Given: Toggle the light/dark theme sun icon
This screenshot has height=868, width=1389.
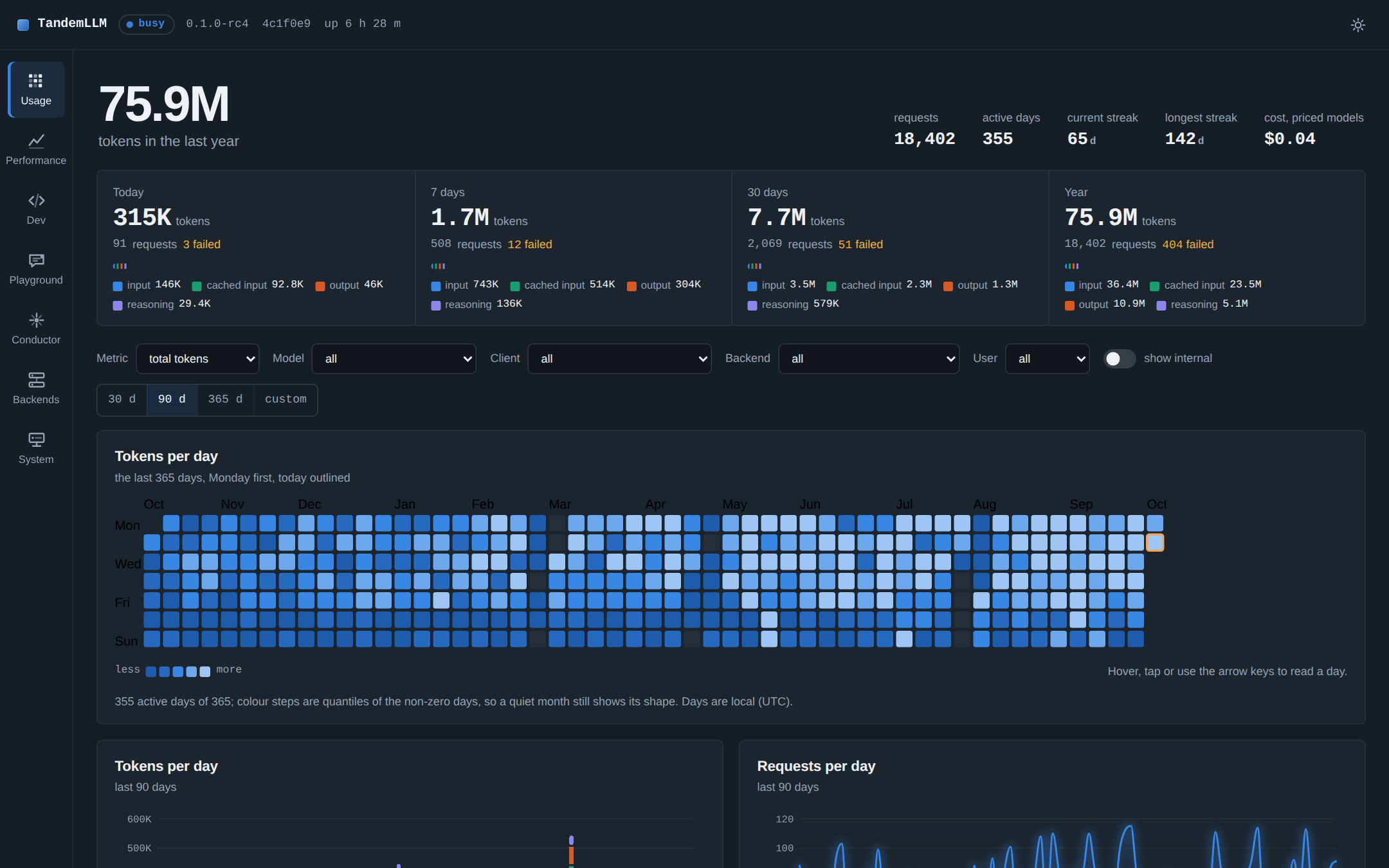Looking at the screenshot, I should tap(1357, 25).
